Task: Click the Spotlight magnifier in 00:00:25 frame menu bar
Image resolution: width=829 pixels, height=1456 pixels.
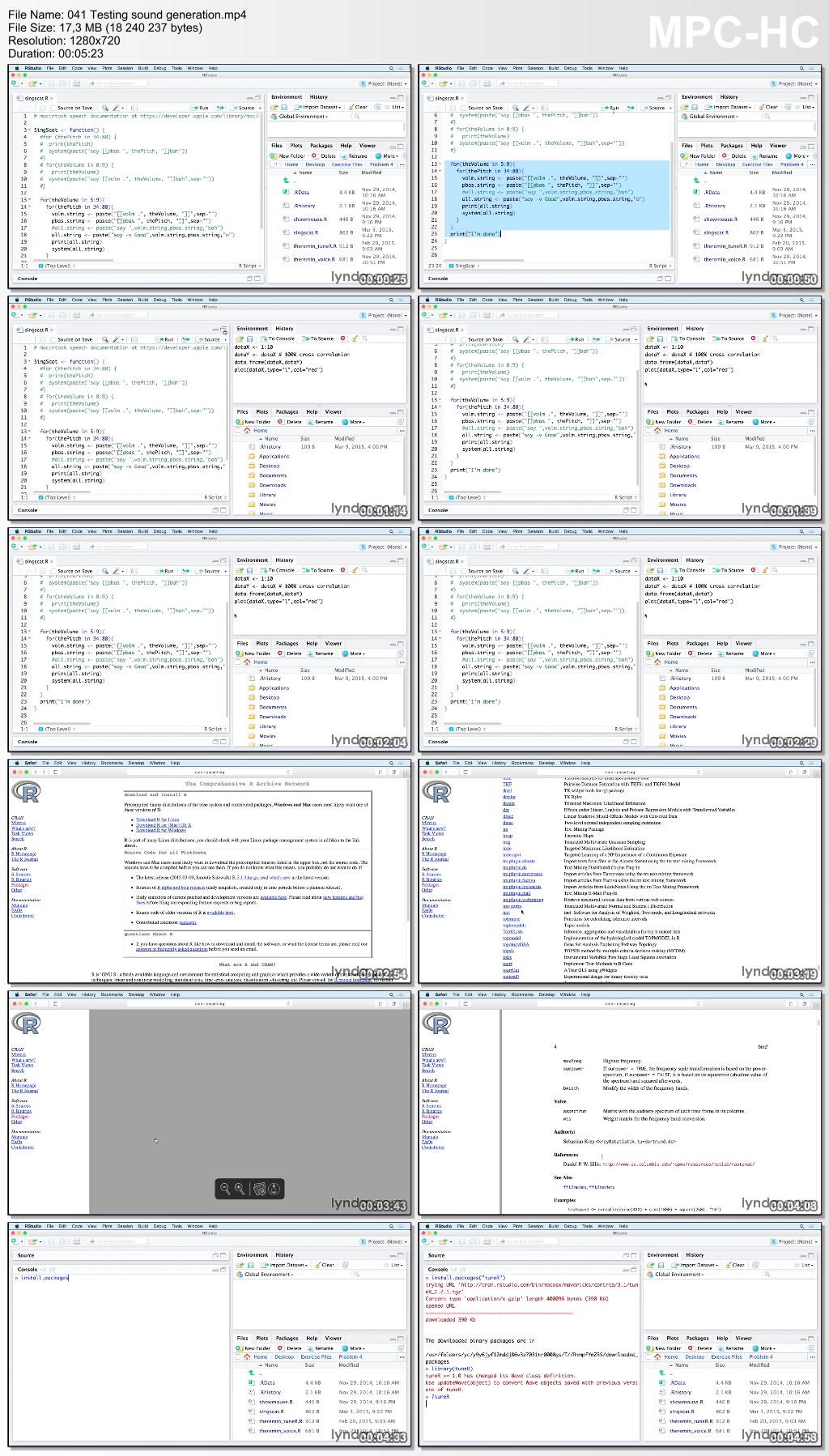Action: click(392, 68)
